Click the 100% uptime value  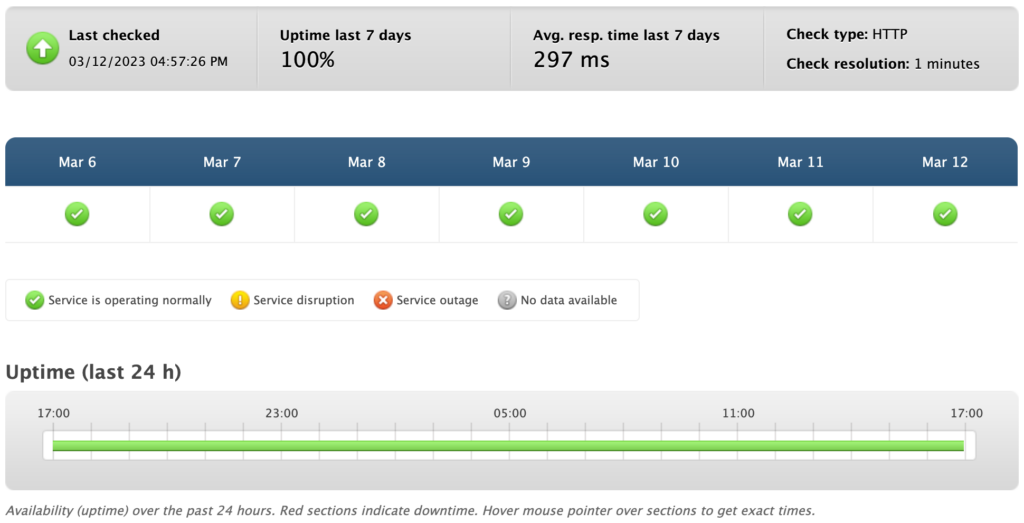click(307, 60)
